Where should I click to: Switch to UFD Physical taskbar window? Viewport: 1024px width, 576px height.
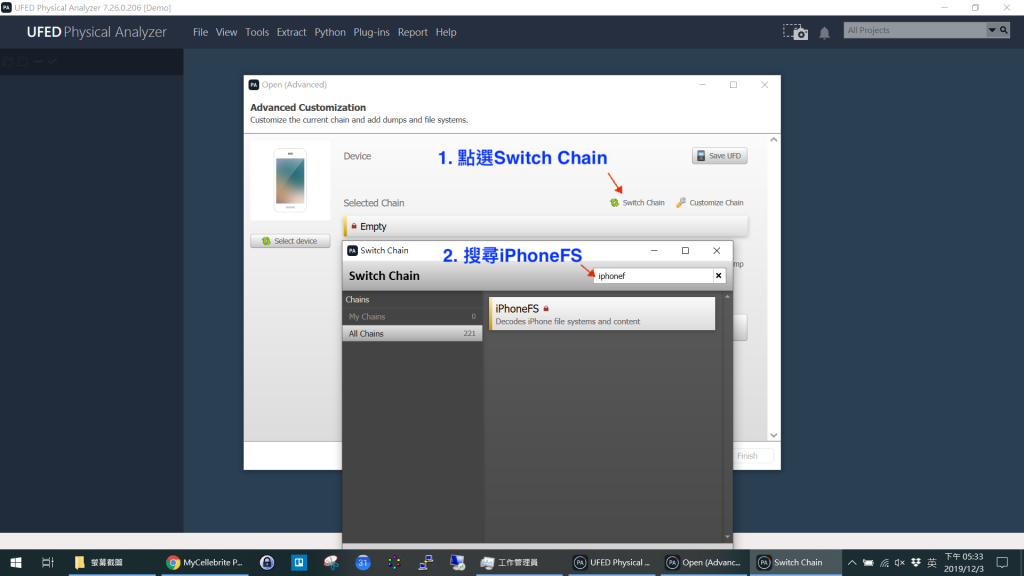point(612,562)
